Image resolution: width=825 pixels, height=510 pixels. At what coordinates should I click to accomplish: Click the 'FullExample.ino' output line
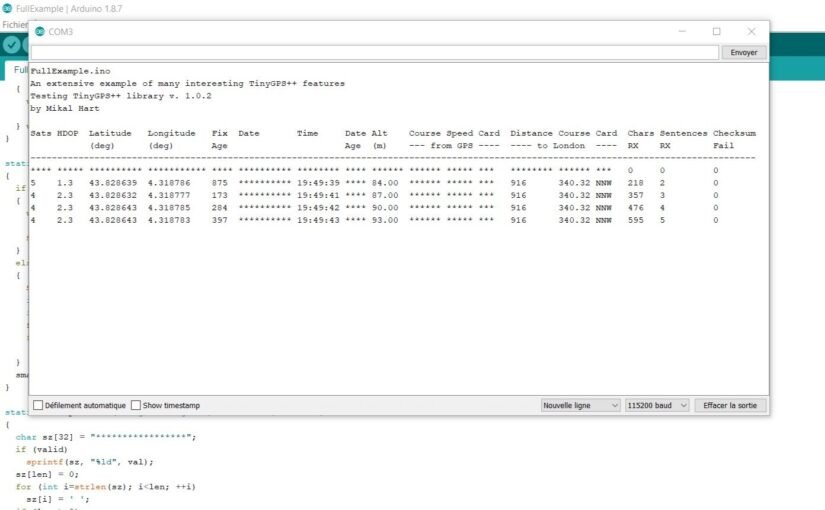(x=71, y=71)
